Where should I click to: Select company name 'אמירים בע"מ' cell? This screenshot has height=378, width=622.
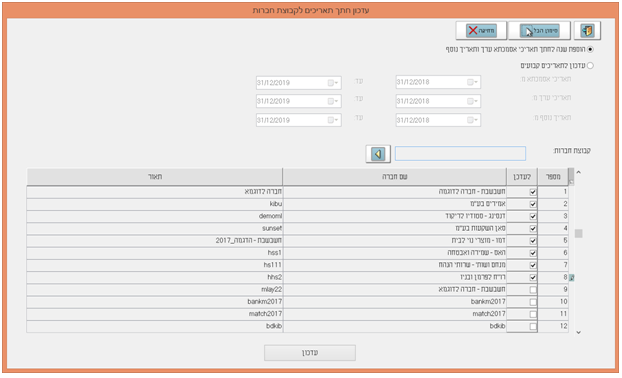click(395, 204)
